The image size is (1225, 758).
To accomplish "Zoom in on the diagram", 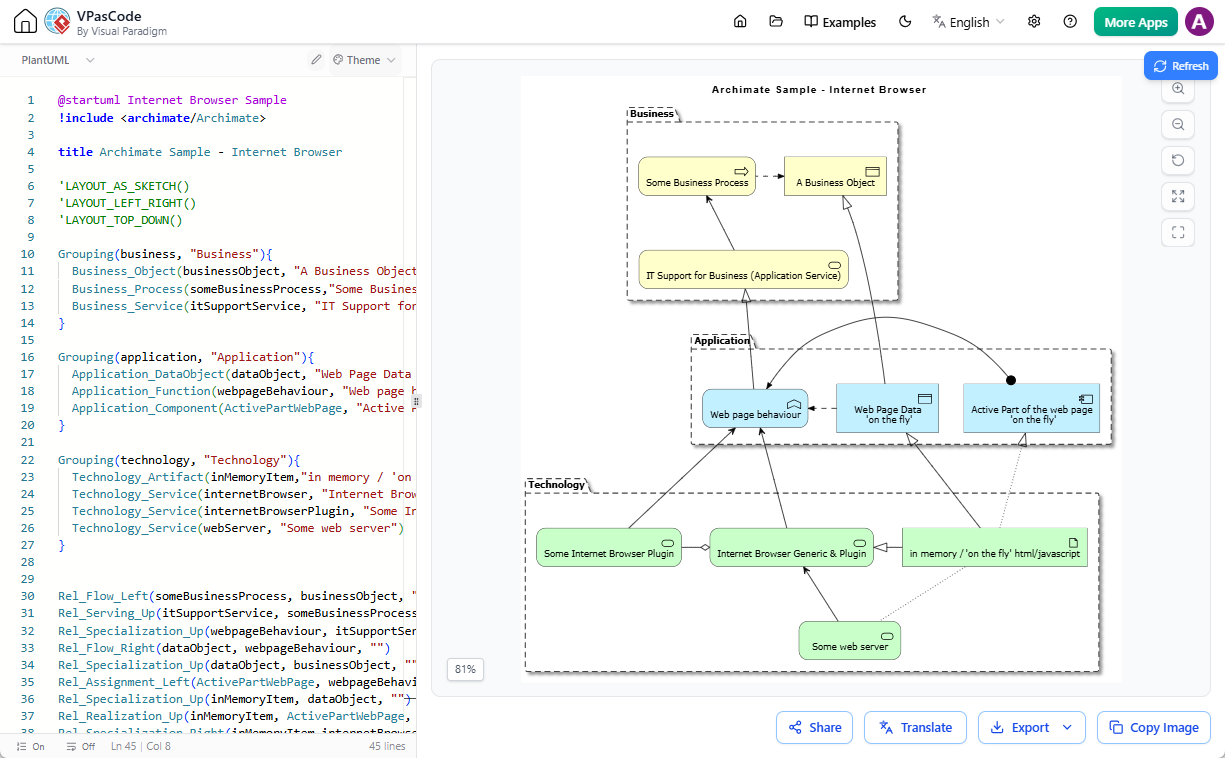I will pos(1178,89).
